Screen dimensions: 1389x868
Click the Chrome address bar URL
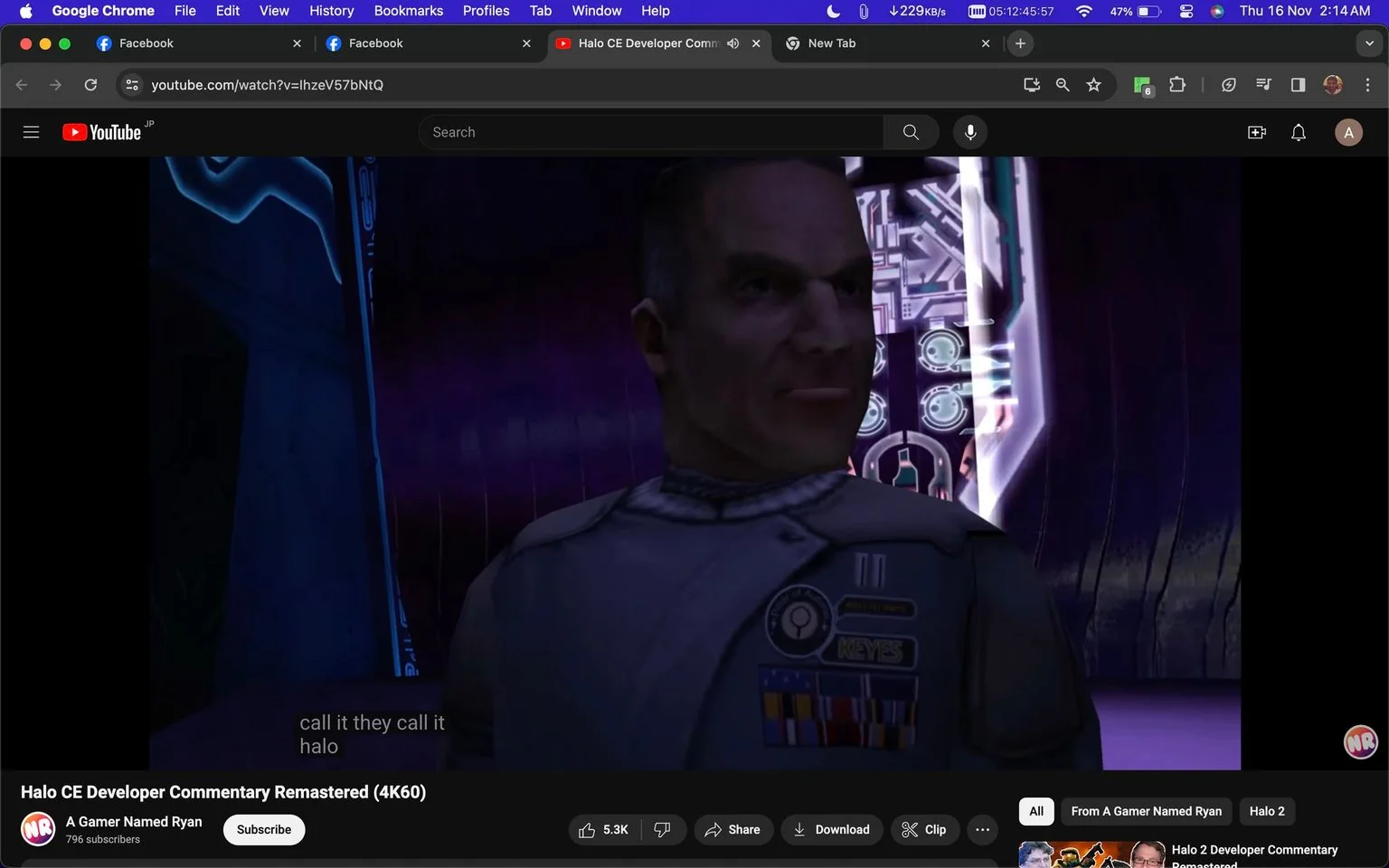(x=267, y=85)
